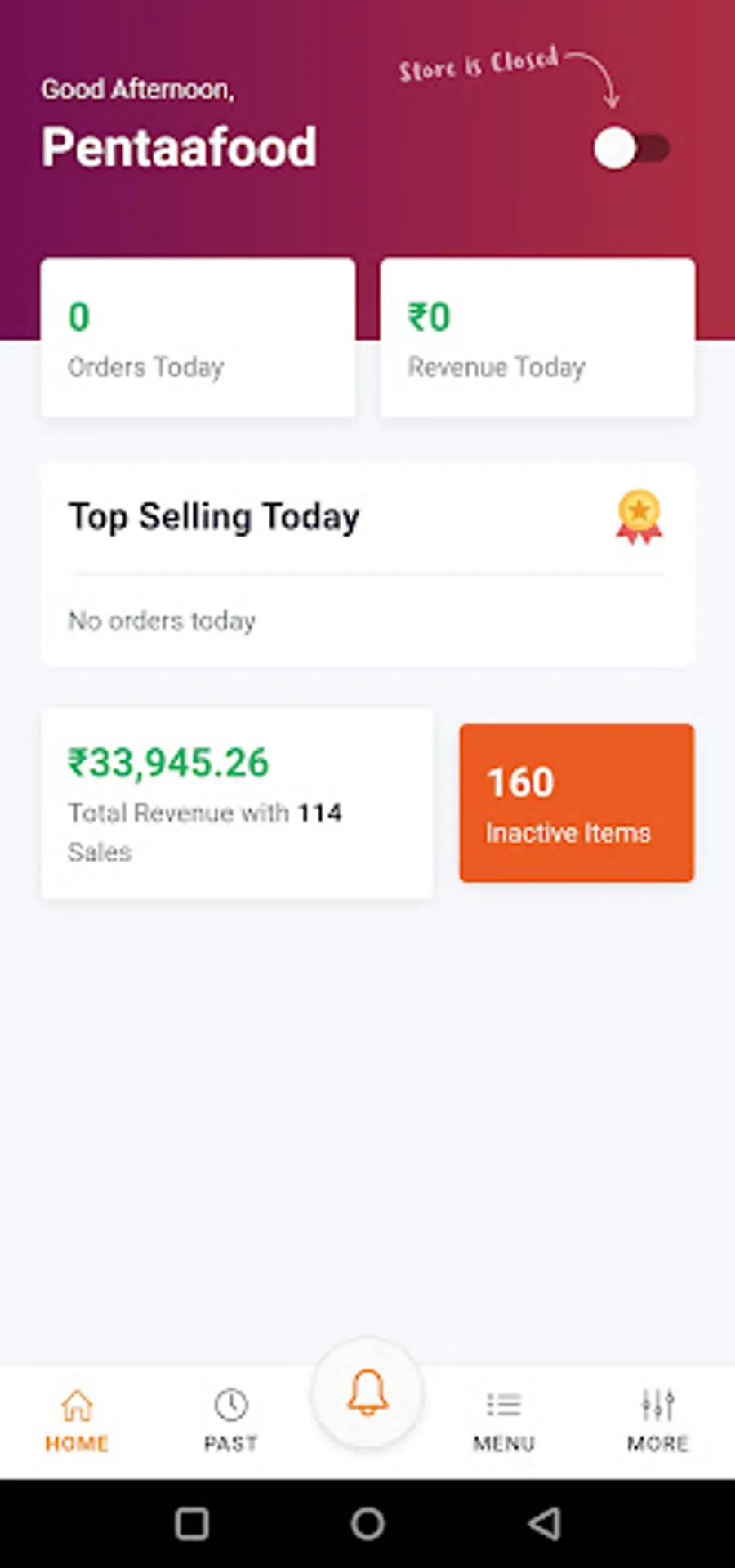Select the MORE tab label
The width and height of the screenshot is (735, 1568).
click(657, 1444)
